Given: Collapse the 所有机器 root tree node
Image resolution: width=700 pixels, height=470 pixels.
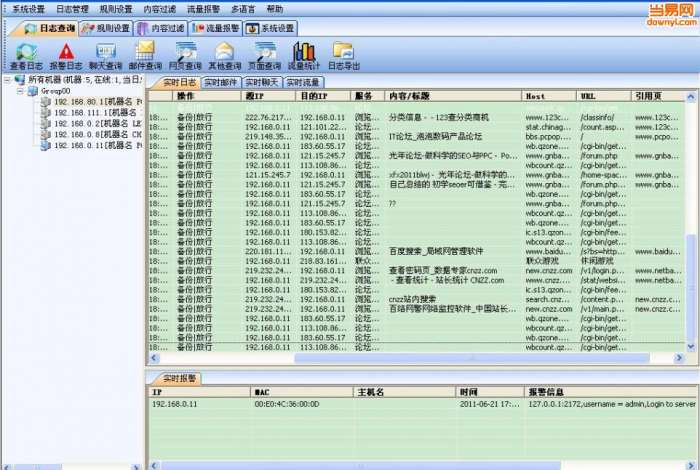Looking at the screenshot, I should coord(8,80).
